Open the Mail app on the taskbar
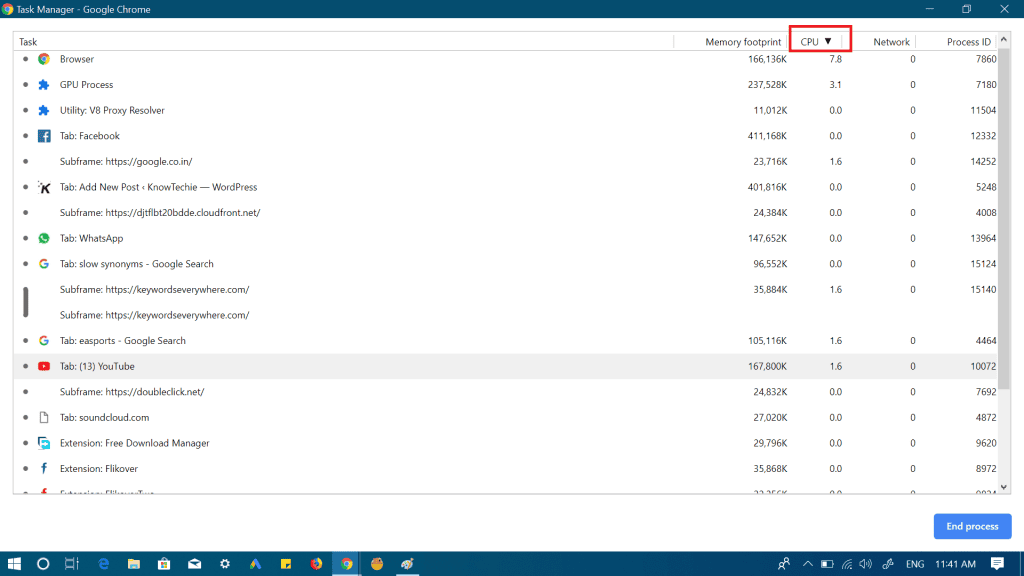This screenshot has height=576, width=1024. coord(195,564)
